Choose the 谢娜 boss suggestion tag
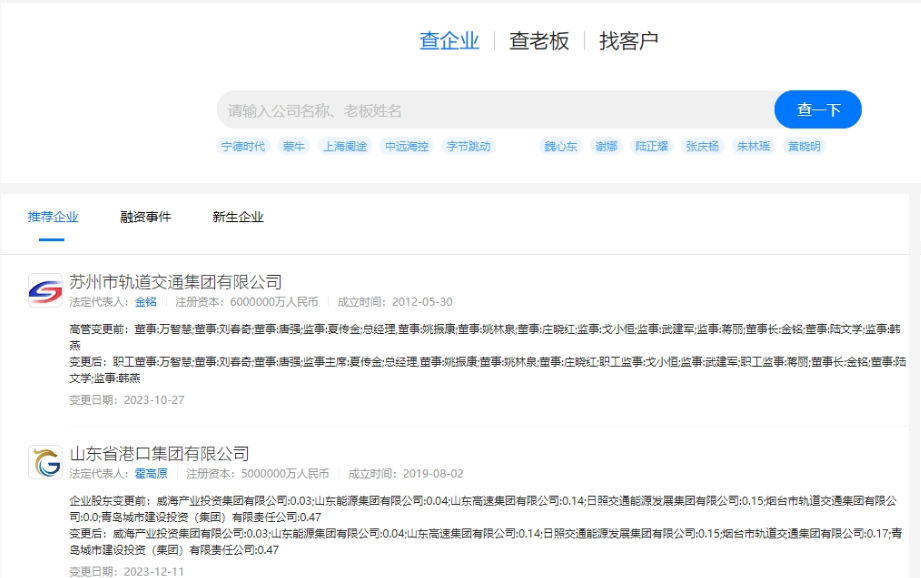The width and height of the screenshot is (921, 578). pos(606,146)
